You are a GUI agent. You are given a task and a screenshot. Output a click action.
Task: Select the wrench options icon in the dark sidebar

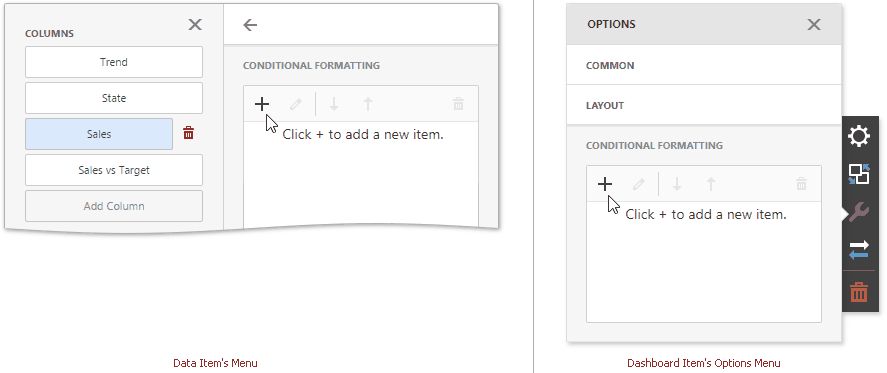click(x=859, y=212)
